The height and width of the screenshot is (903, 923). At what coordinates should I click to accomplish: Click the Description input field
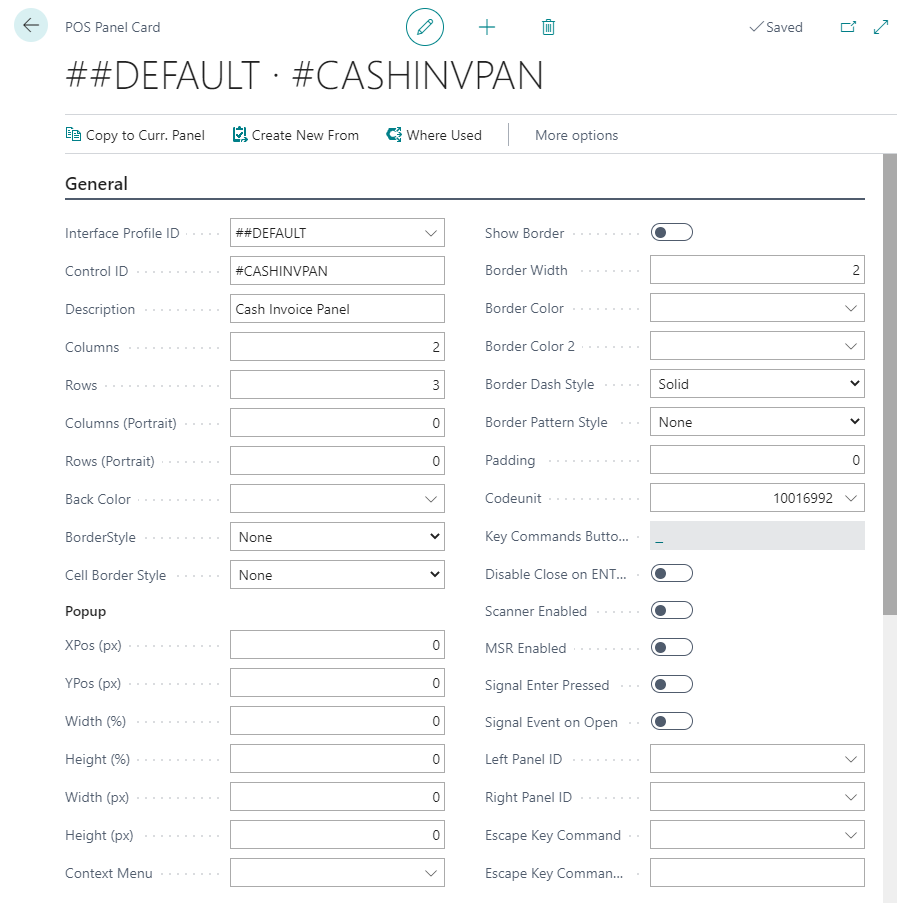tap(337, 309)
